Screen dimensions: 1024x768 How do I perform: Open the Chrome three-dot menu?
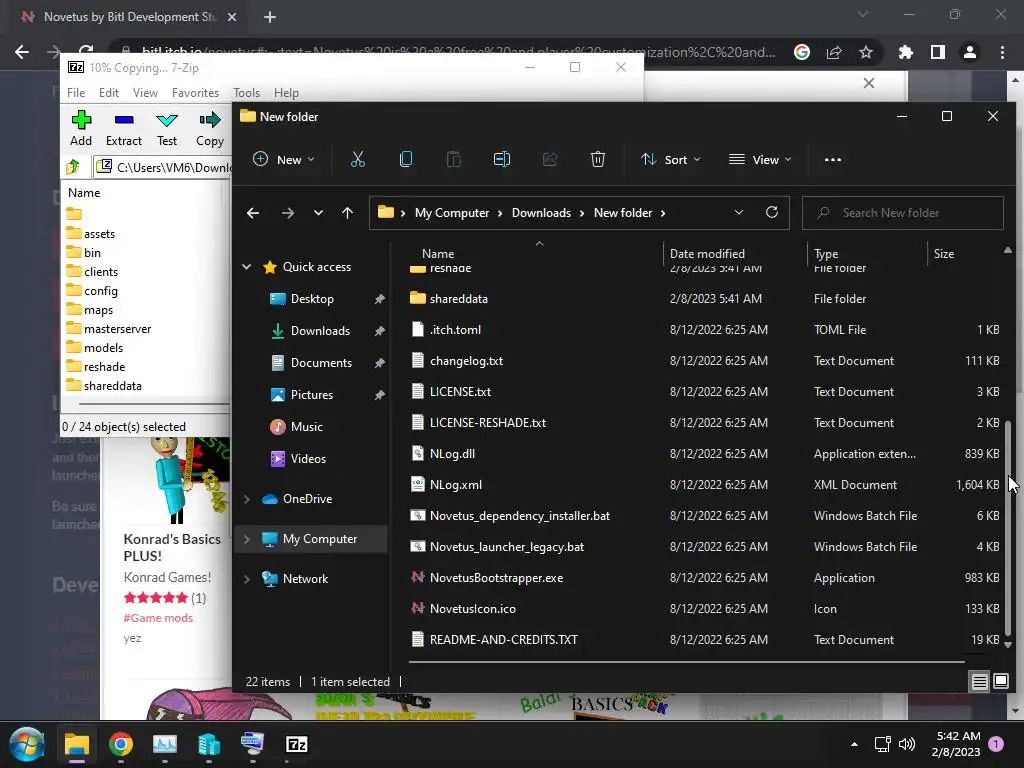click(x=1002, y=52)
